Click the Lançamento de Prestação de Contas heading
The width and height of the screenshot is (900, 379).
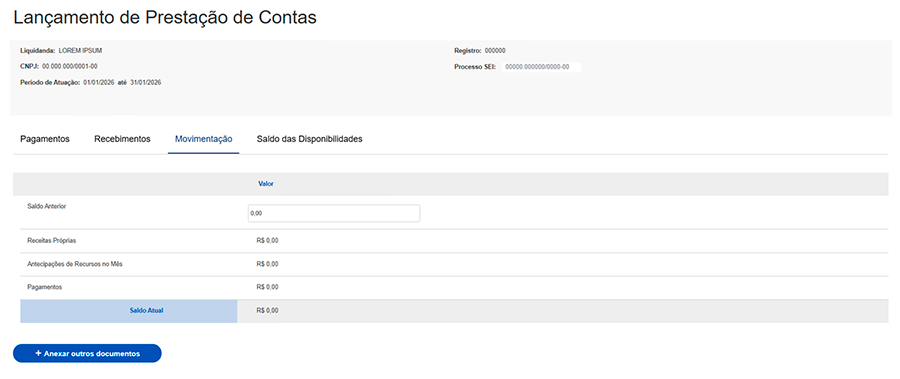click(x=165, y=18)
